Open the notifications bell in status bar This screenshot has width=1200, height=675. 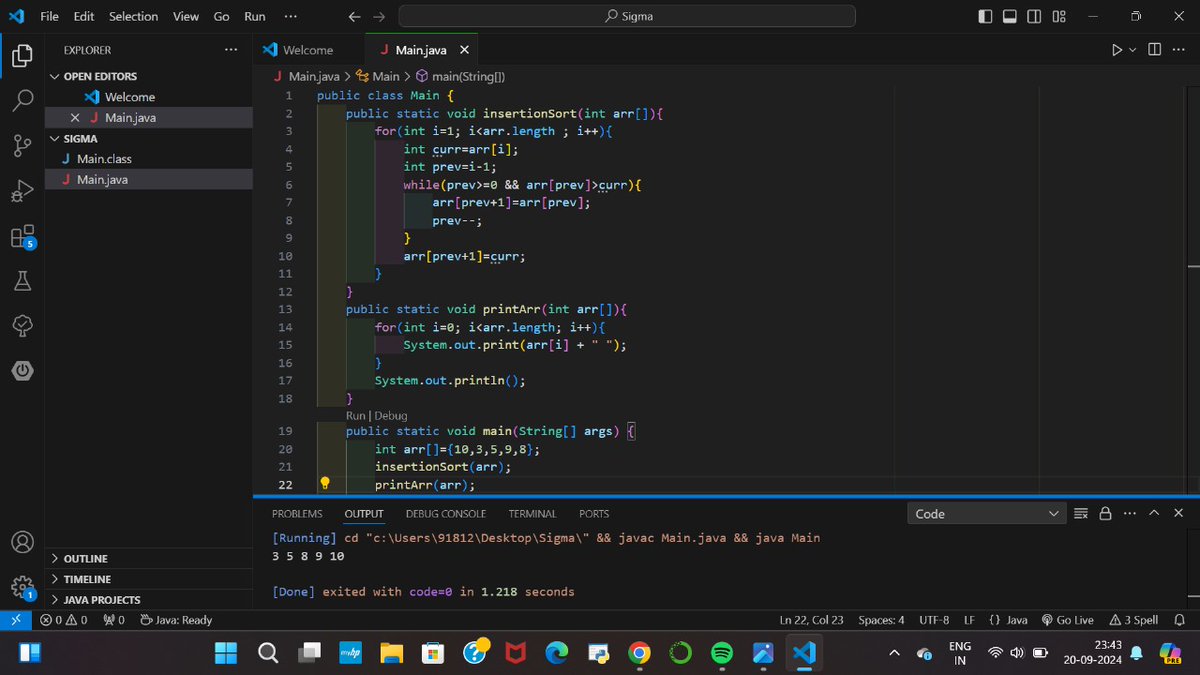1179,620
